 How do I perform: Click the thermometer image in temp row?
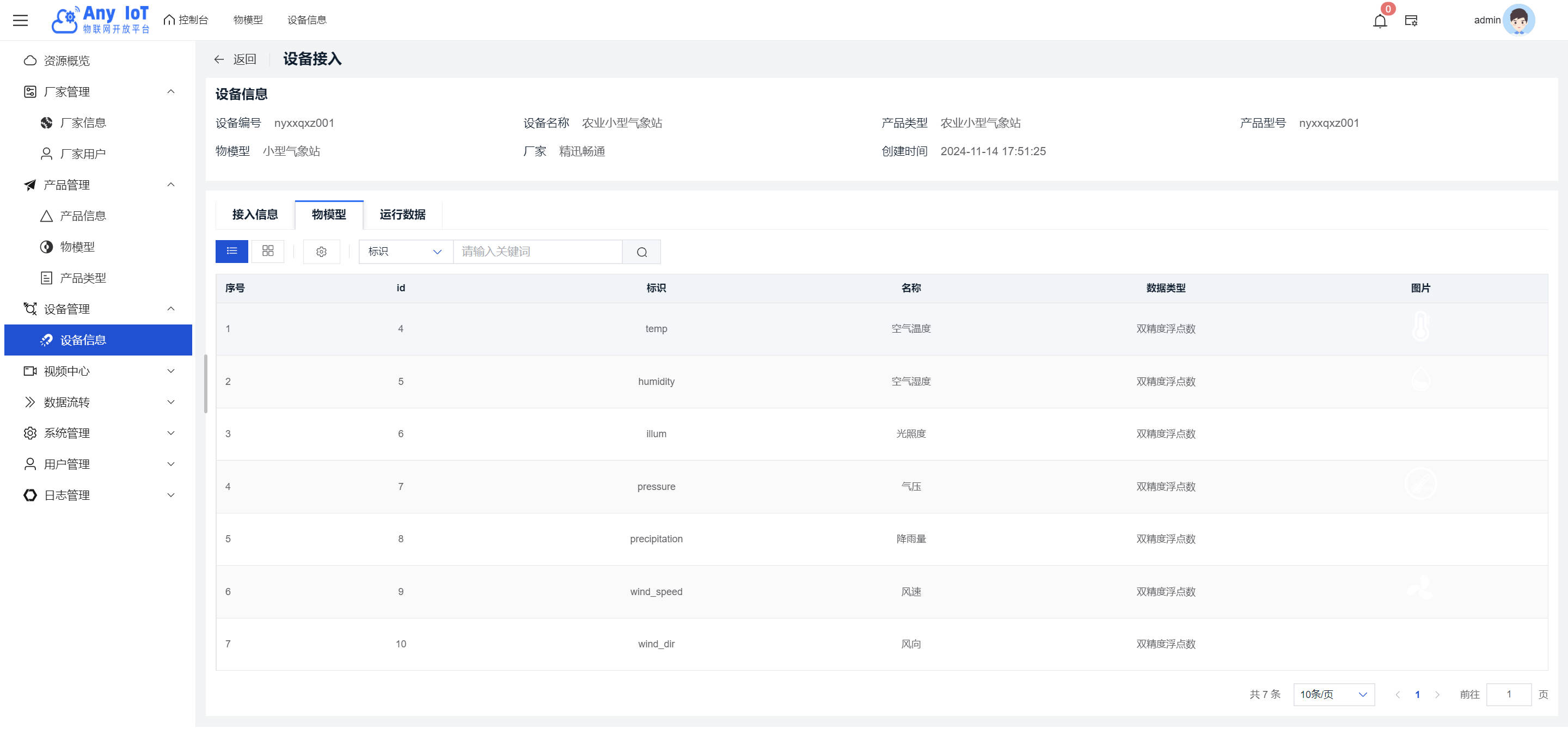(x=1420, y=328)
